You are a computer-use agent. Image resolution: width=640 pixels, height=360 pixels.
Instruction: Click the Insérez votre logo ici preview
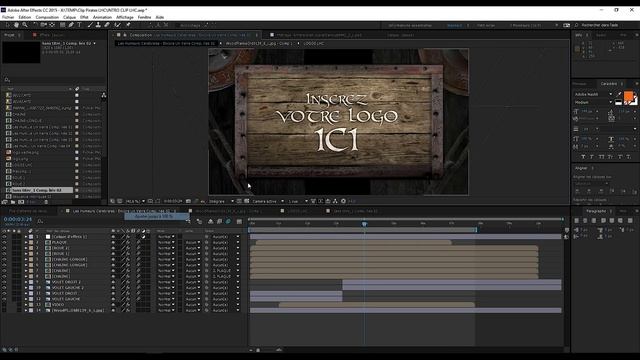338,122
